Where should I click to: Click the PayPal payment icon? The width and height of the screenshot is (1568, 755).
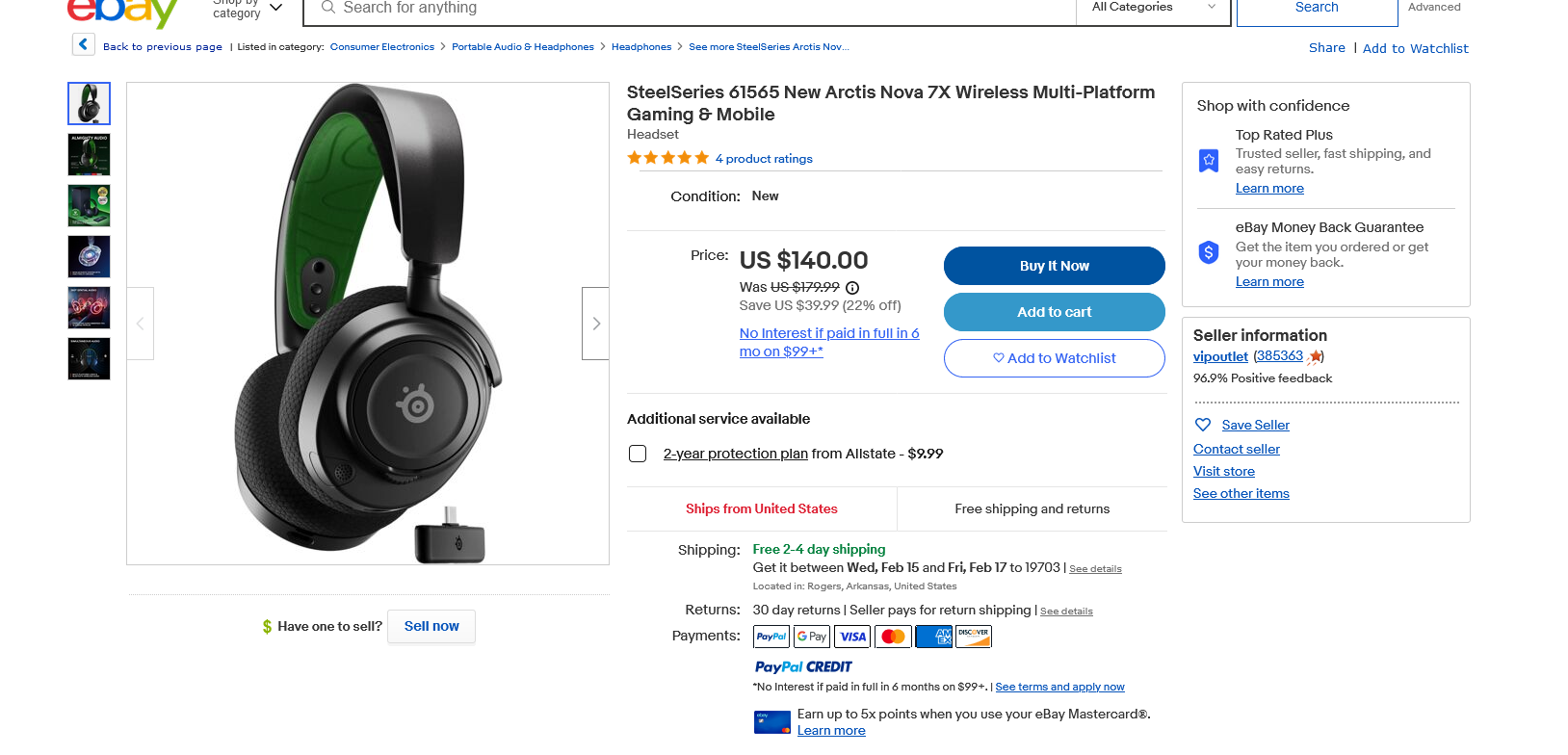pyautogui.click(x=771, y=637)
